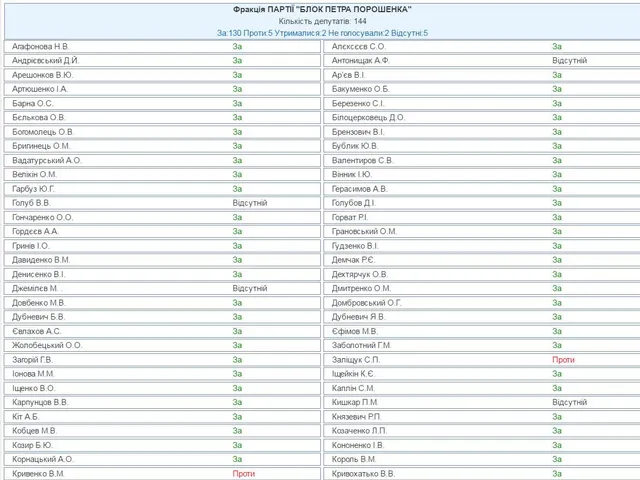Click the deputy name Жолобецький О.О.

click(x=47, y=345)
